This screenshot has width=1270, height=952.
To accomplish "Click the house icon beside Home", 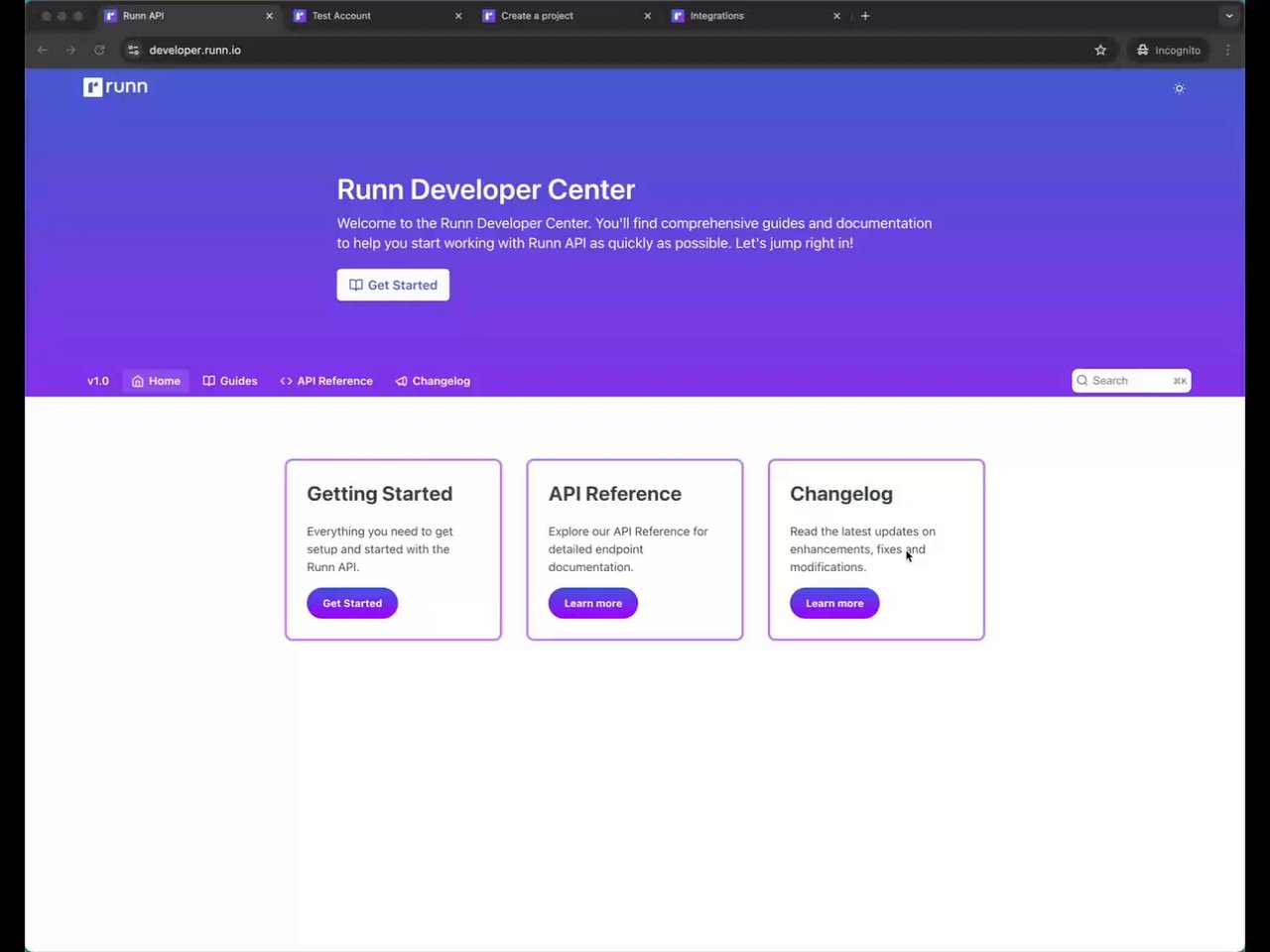I will click(138, 381).
